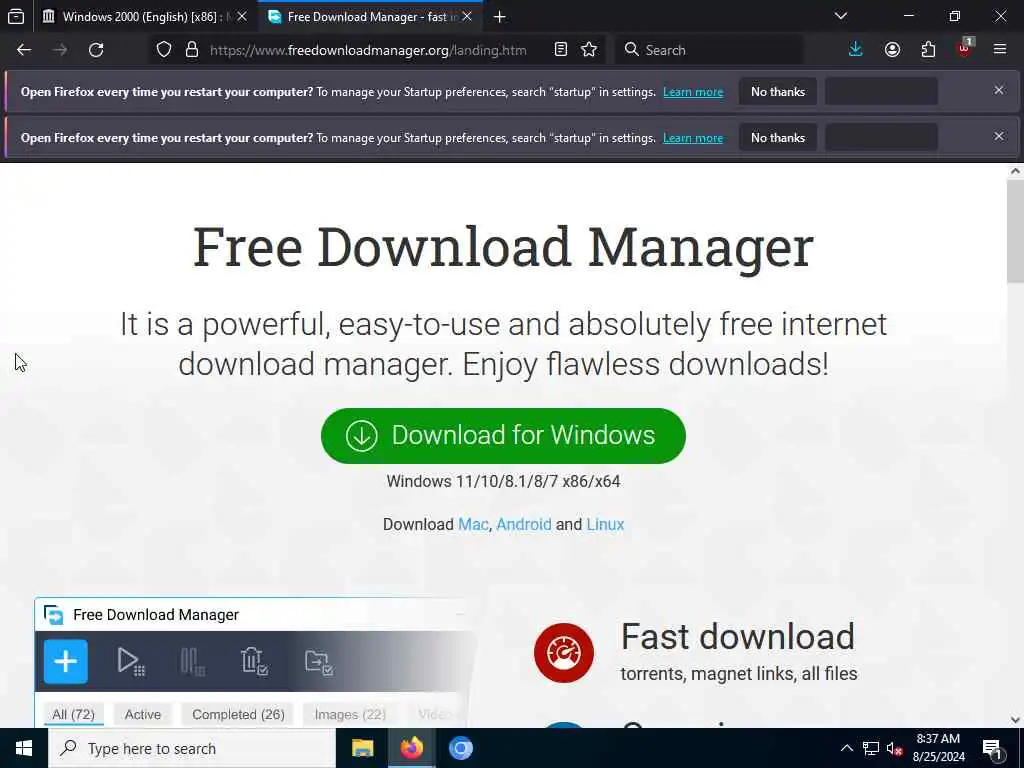Open the Firefox hamburger application menu
1024x768 pixels.
tap(1000, 50)
